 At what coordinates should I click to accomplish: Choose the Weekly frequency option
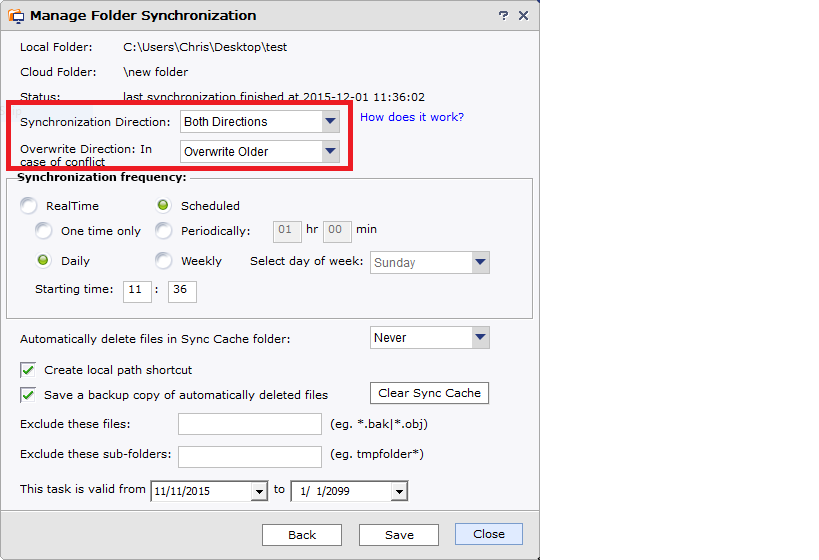point(164,261)
